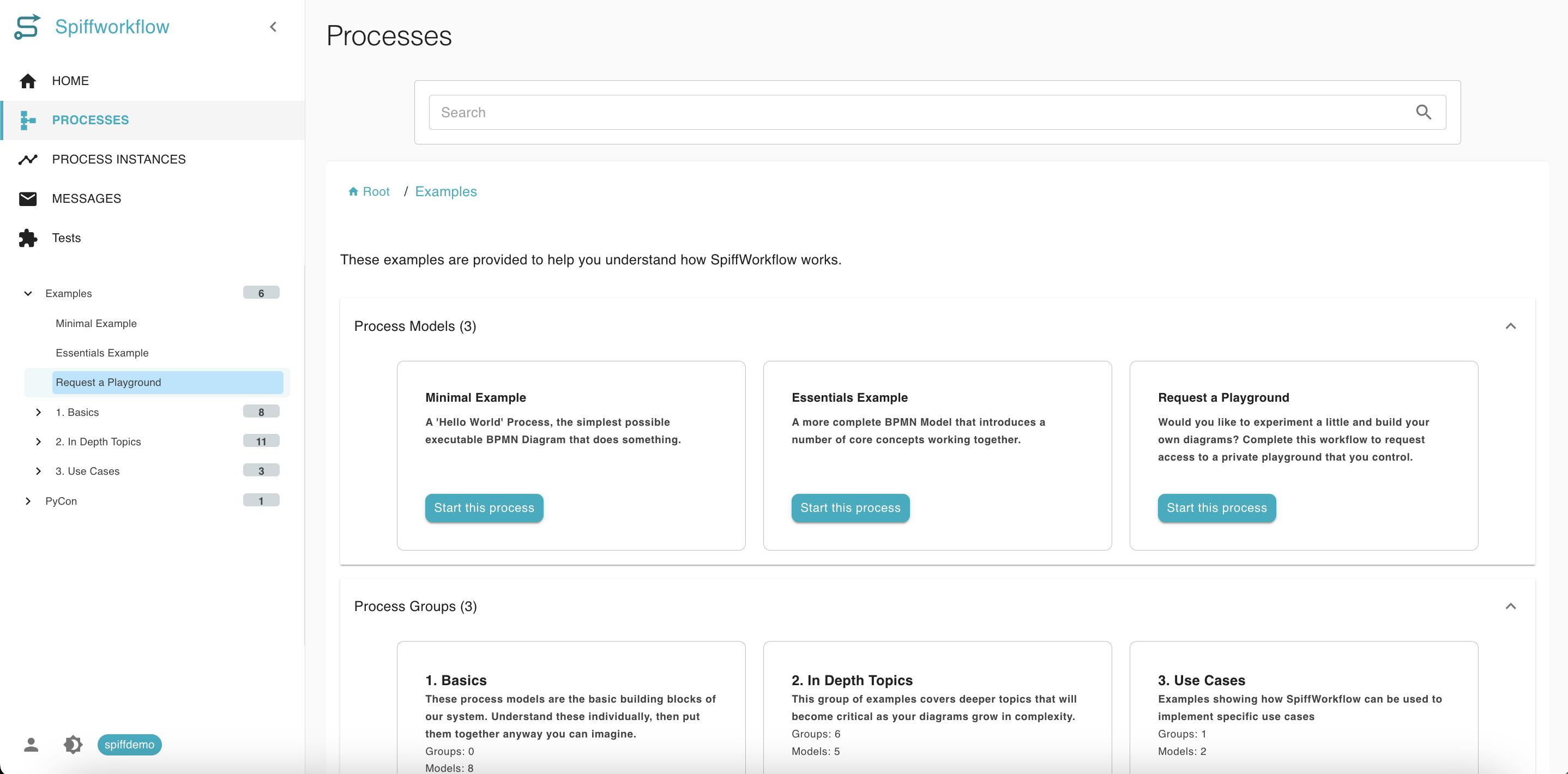
Task: Click the Processes page heading
Action: pos(389,35)
